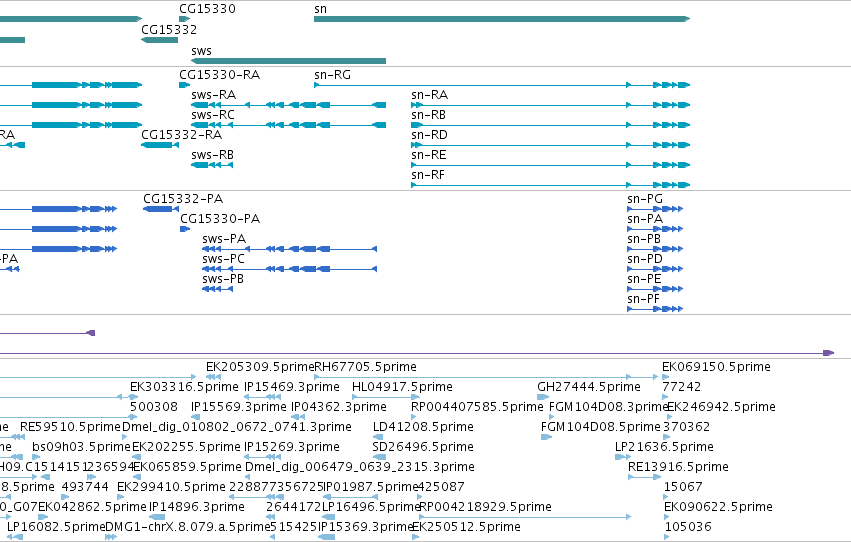851x542 pixels.
Task: Select the EK246942.5prime EST label
Action: tap(721, 407)
